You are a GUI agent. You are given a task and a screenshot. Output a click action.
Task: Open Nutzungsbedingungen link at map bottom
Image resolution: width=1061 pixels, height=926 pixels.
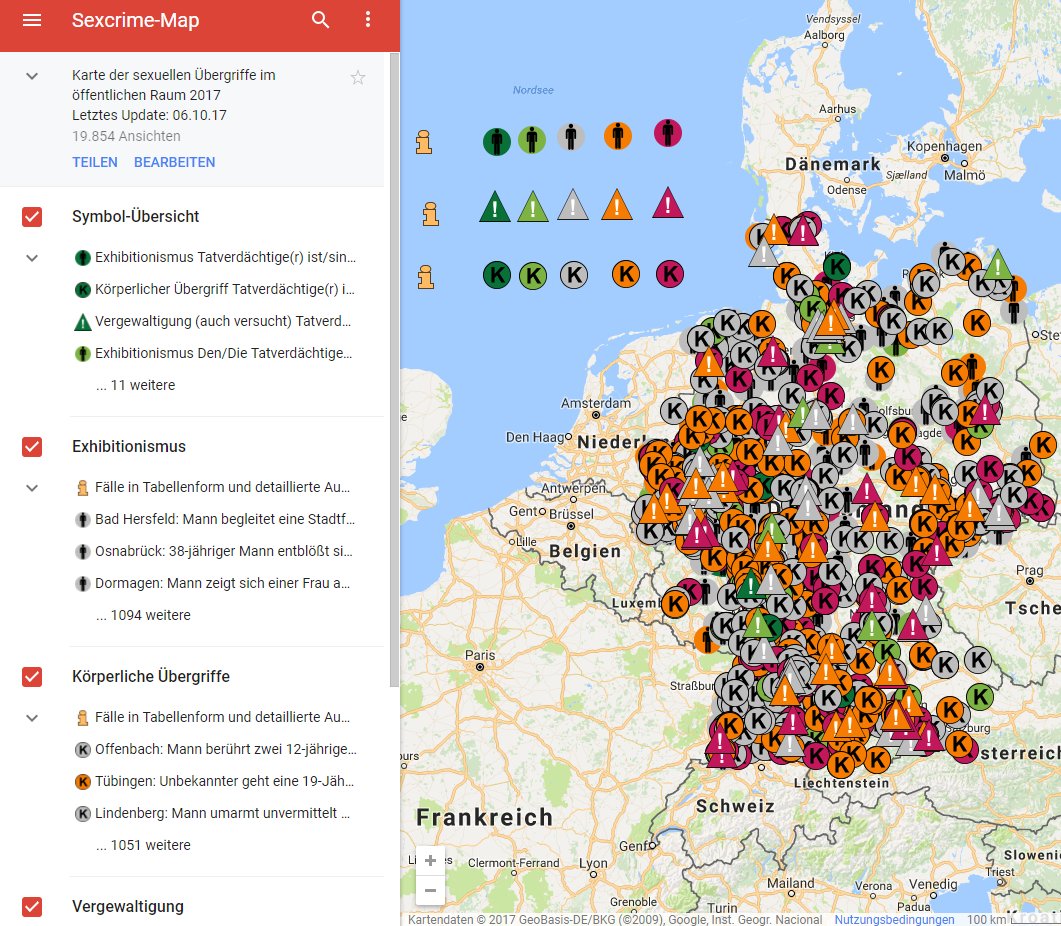[895, 919]
